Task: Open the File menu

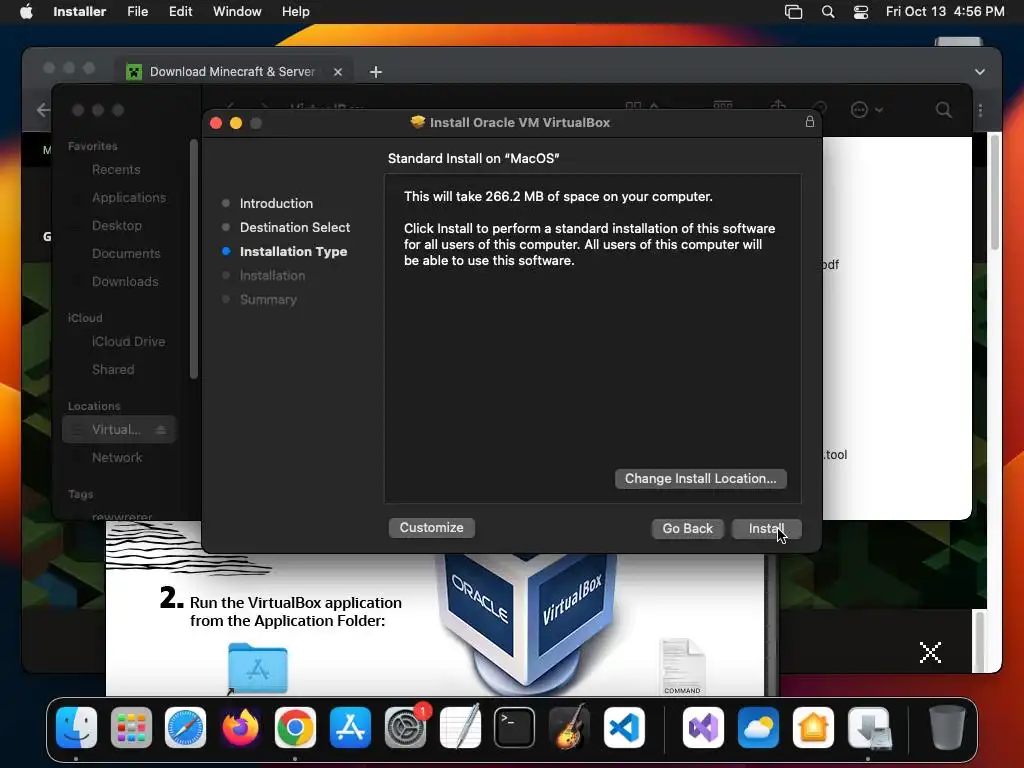Action: click(137, 11)
